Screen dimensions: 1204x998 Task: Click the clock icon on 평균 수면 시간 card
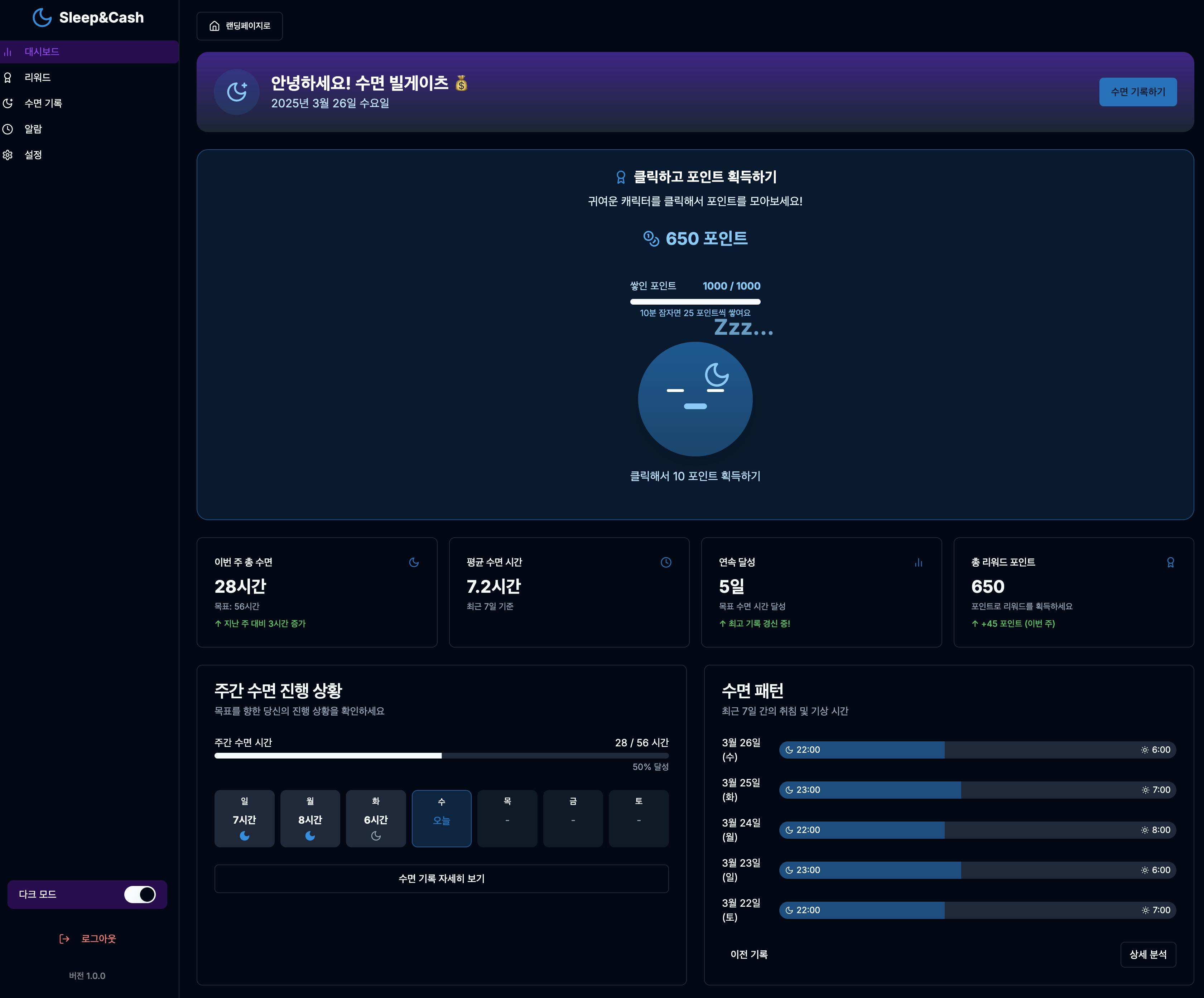[x=666, y=562]
